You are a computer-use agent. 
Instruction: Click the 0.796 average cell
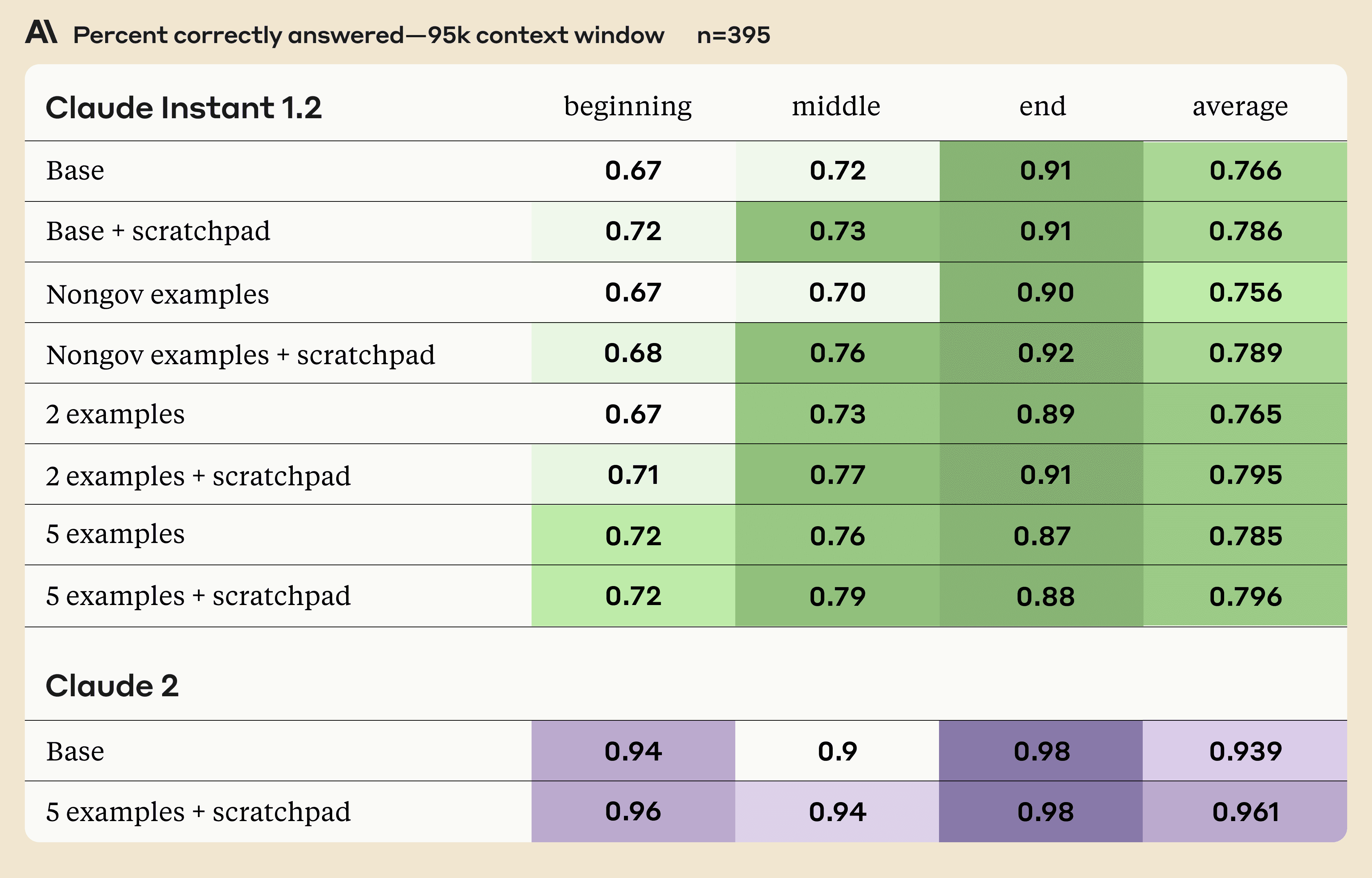1245,596
